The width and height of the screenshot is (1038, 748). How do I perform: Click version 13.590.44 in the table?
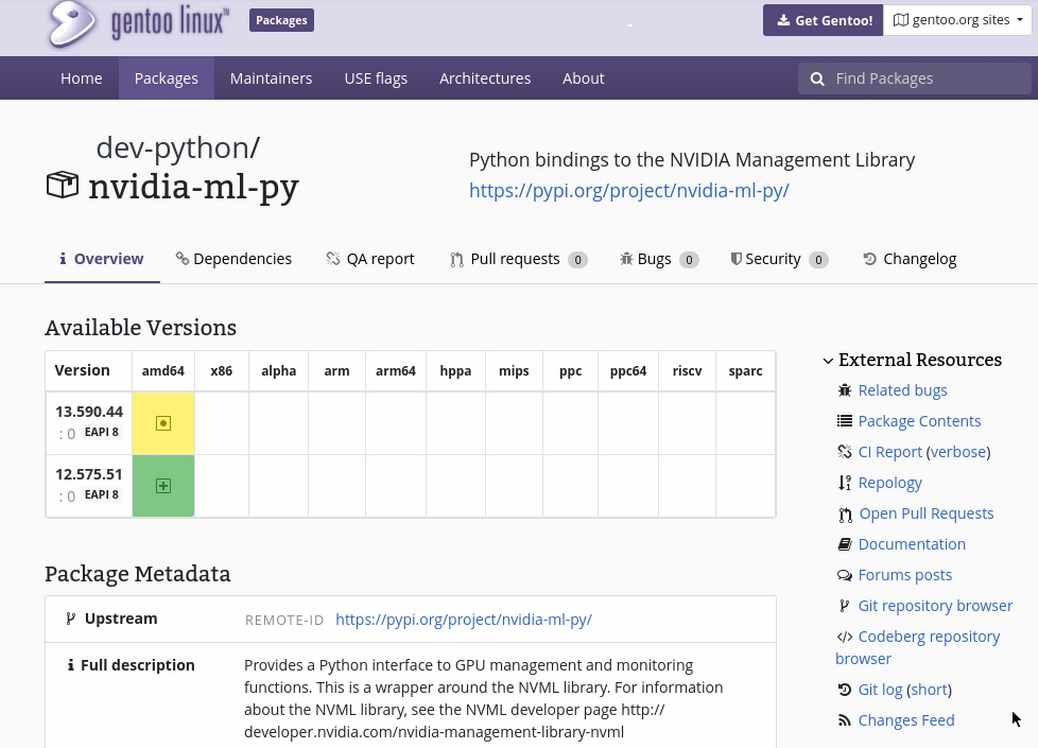click(x=89, y=412)
